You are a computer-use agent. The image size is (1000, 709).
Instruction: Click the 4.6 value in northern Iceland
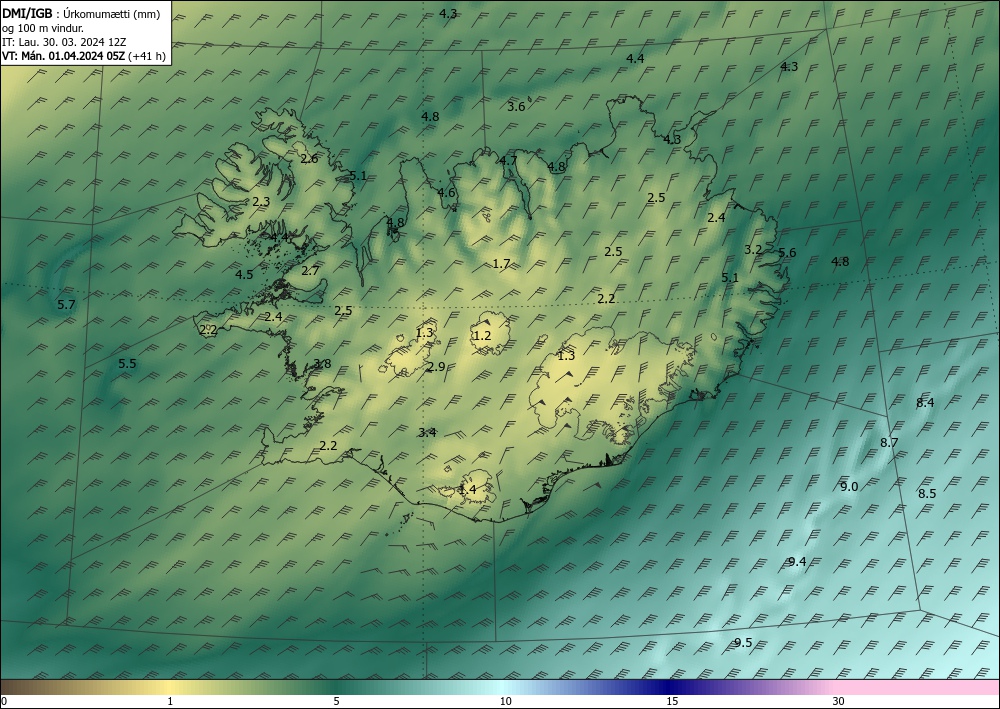[x=446, y=193]
